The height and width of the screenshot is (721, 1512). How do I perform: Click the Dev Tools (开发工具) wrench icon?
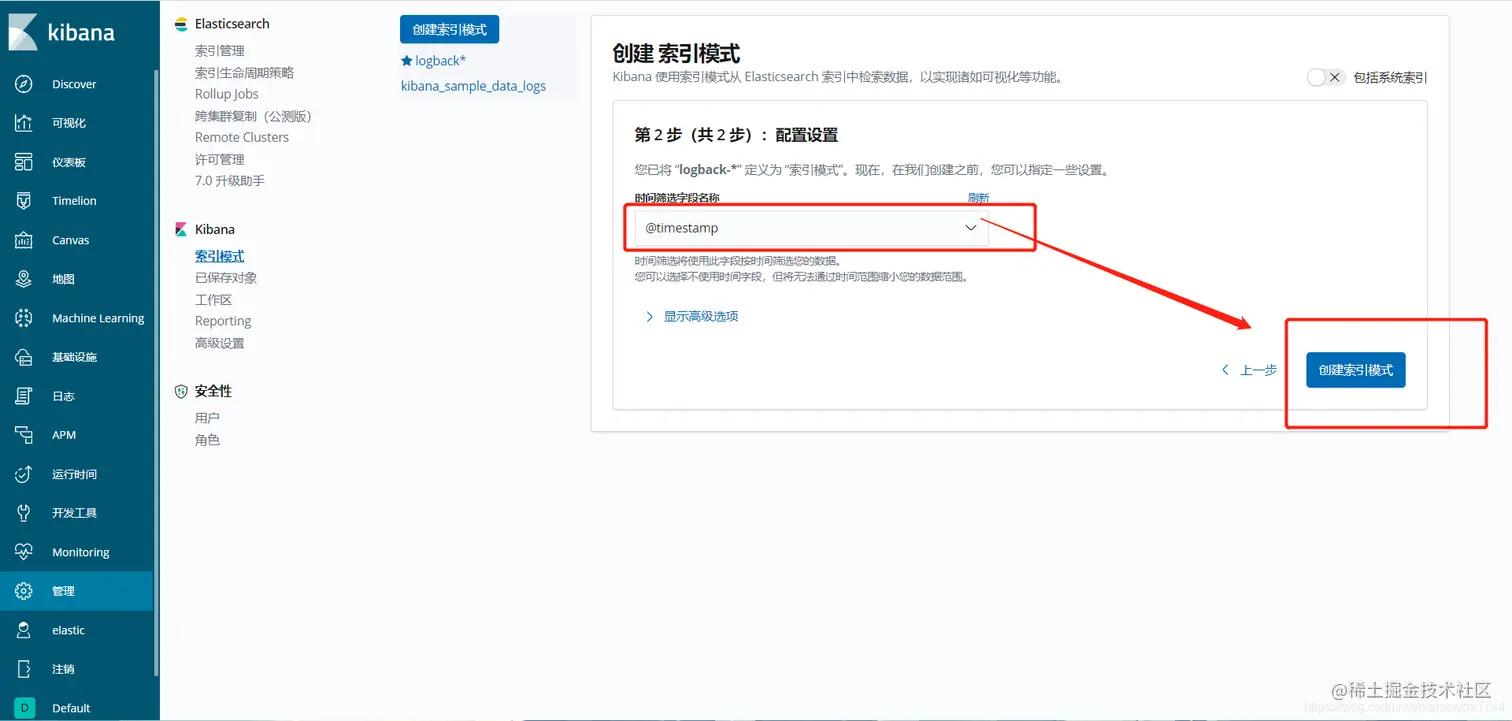[24, 513]
